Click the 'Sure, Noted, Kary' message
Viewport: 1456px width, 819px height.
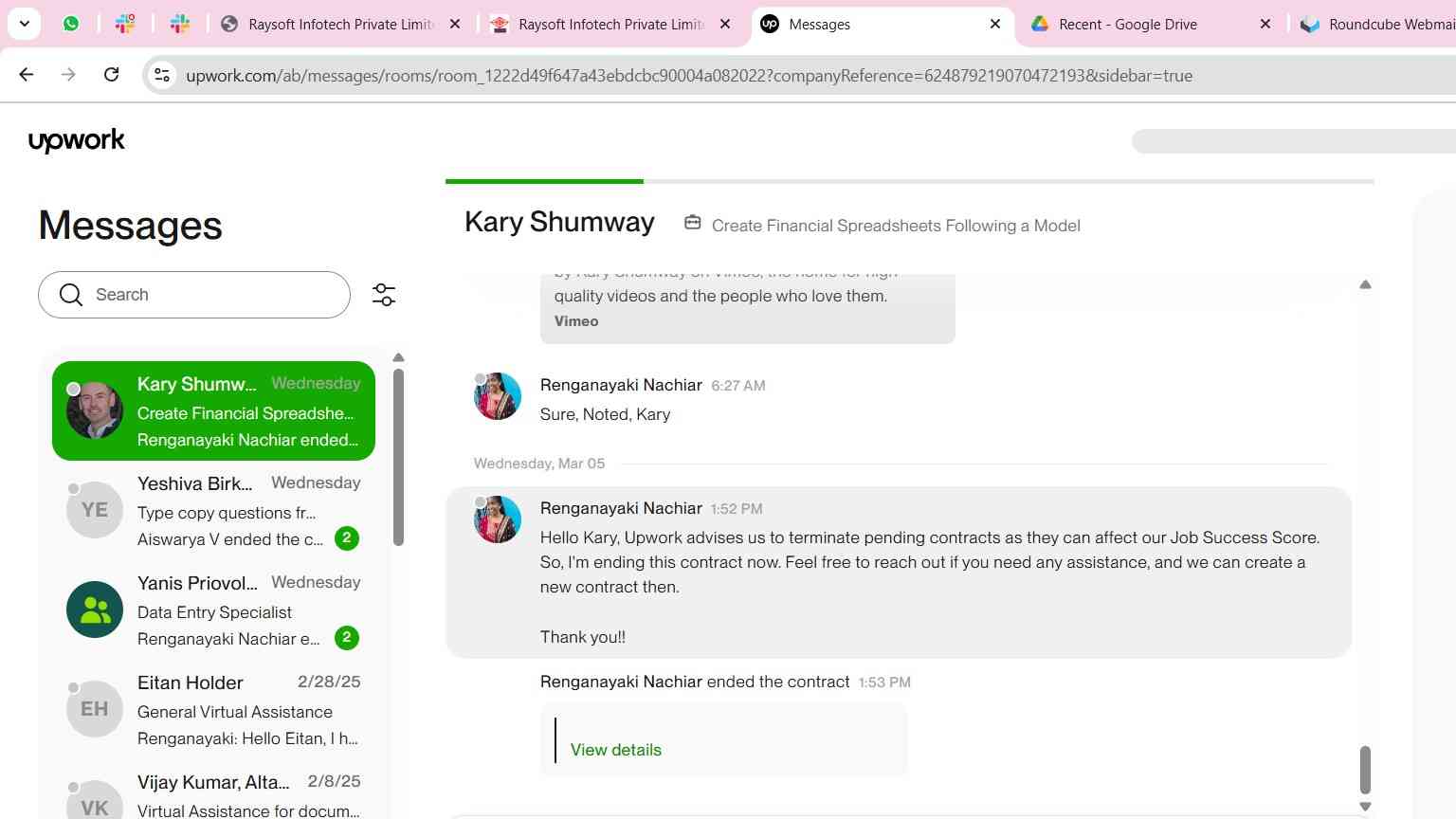coord(605,414)
